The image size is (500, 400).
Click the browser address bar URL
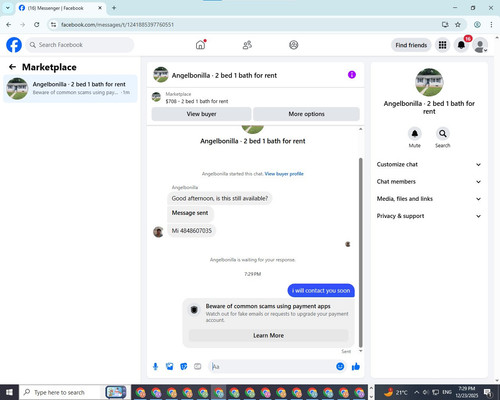117,25
